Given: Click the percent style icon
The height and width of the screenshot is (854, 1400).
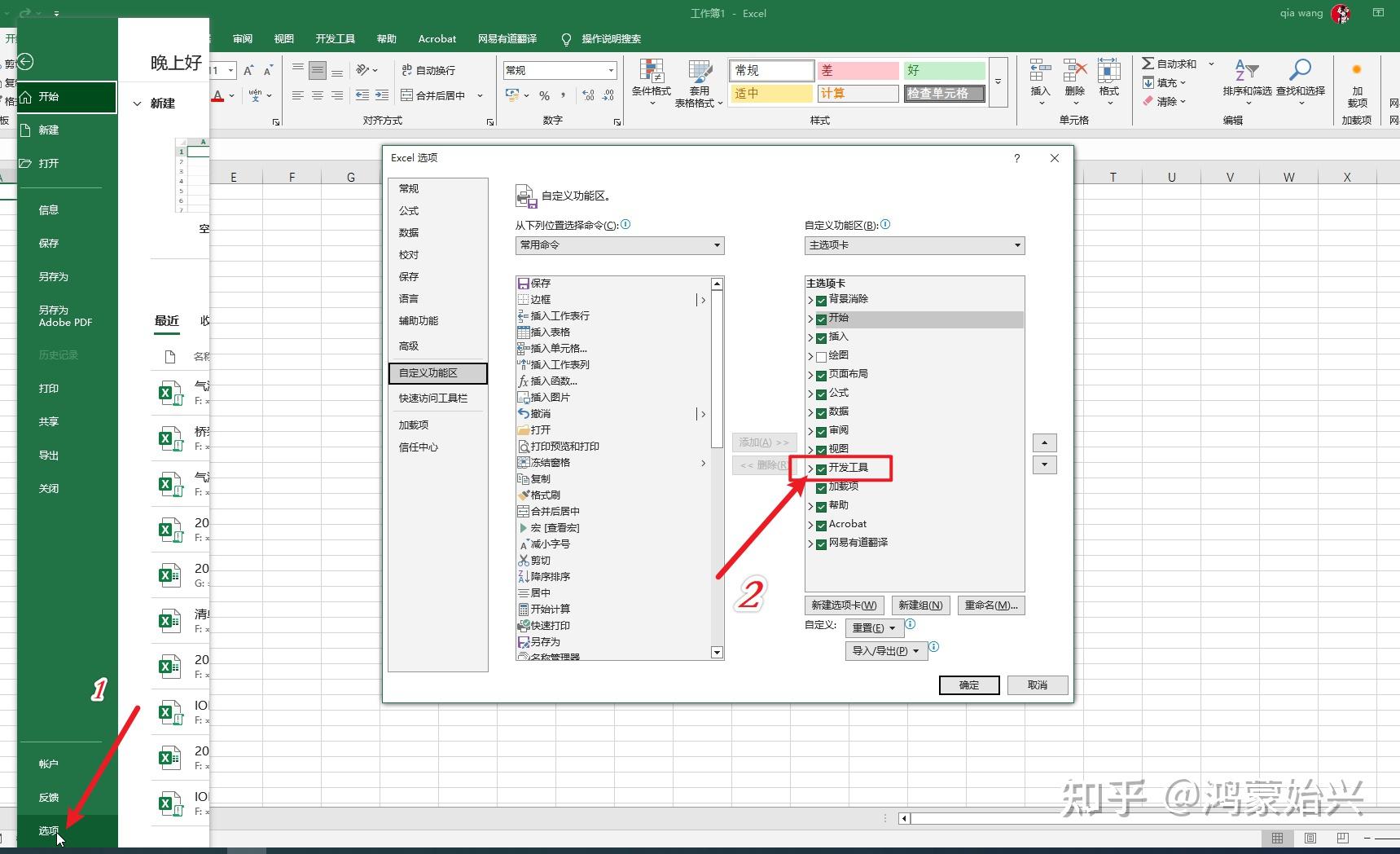Looking at the screenshot, I should coord(544,95).
